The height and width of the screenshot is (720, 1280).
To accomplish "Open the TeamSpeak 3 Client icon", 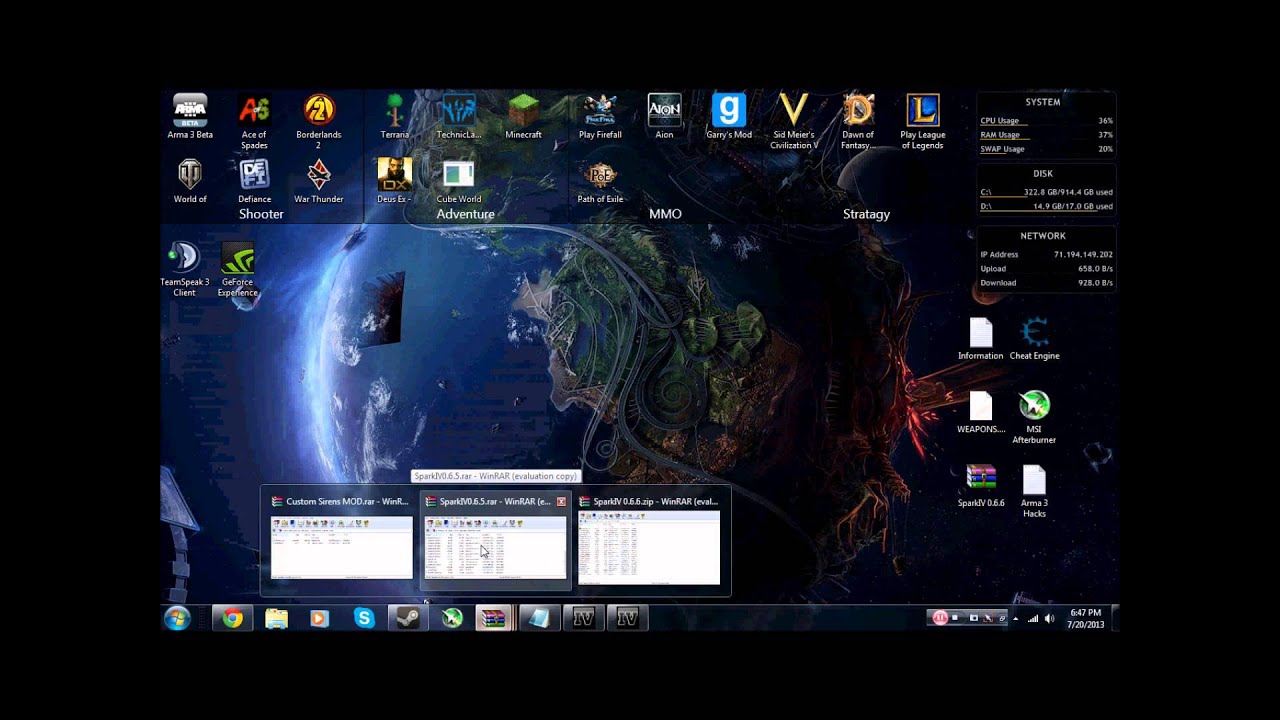I will tap(185, 269).
